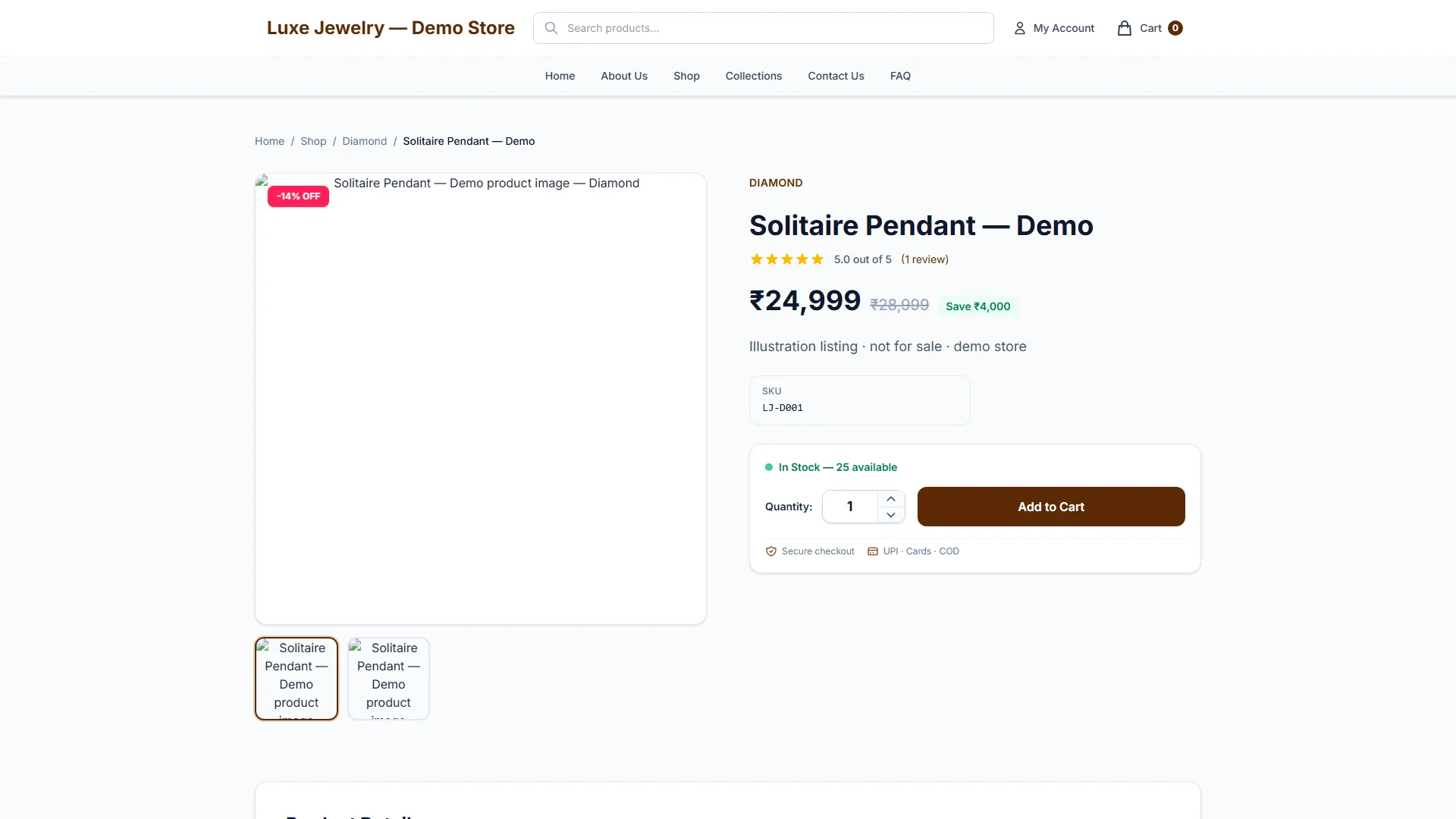Click the shopping bag cart icon

1125,28
